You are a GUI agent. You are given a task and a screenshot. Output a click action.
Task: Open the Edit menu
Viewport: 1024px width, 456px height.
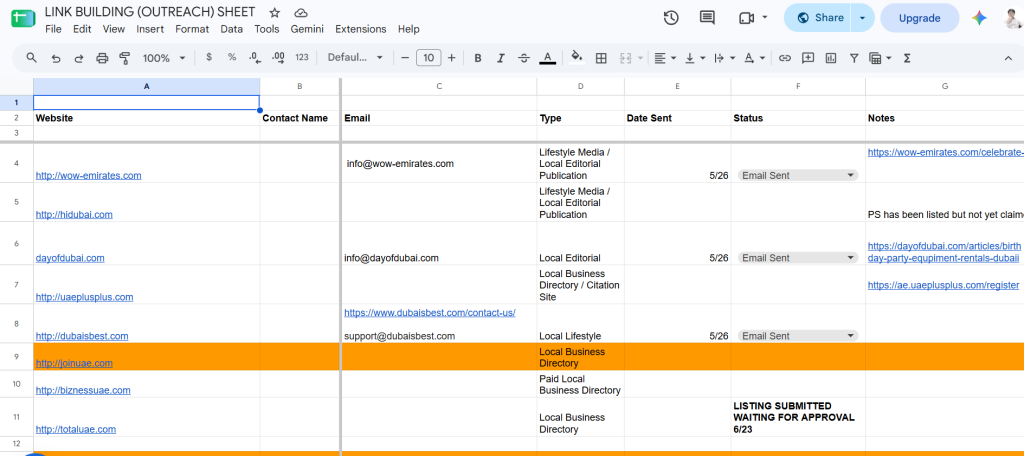pos(82,29)
